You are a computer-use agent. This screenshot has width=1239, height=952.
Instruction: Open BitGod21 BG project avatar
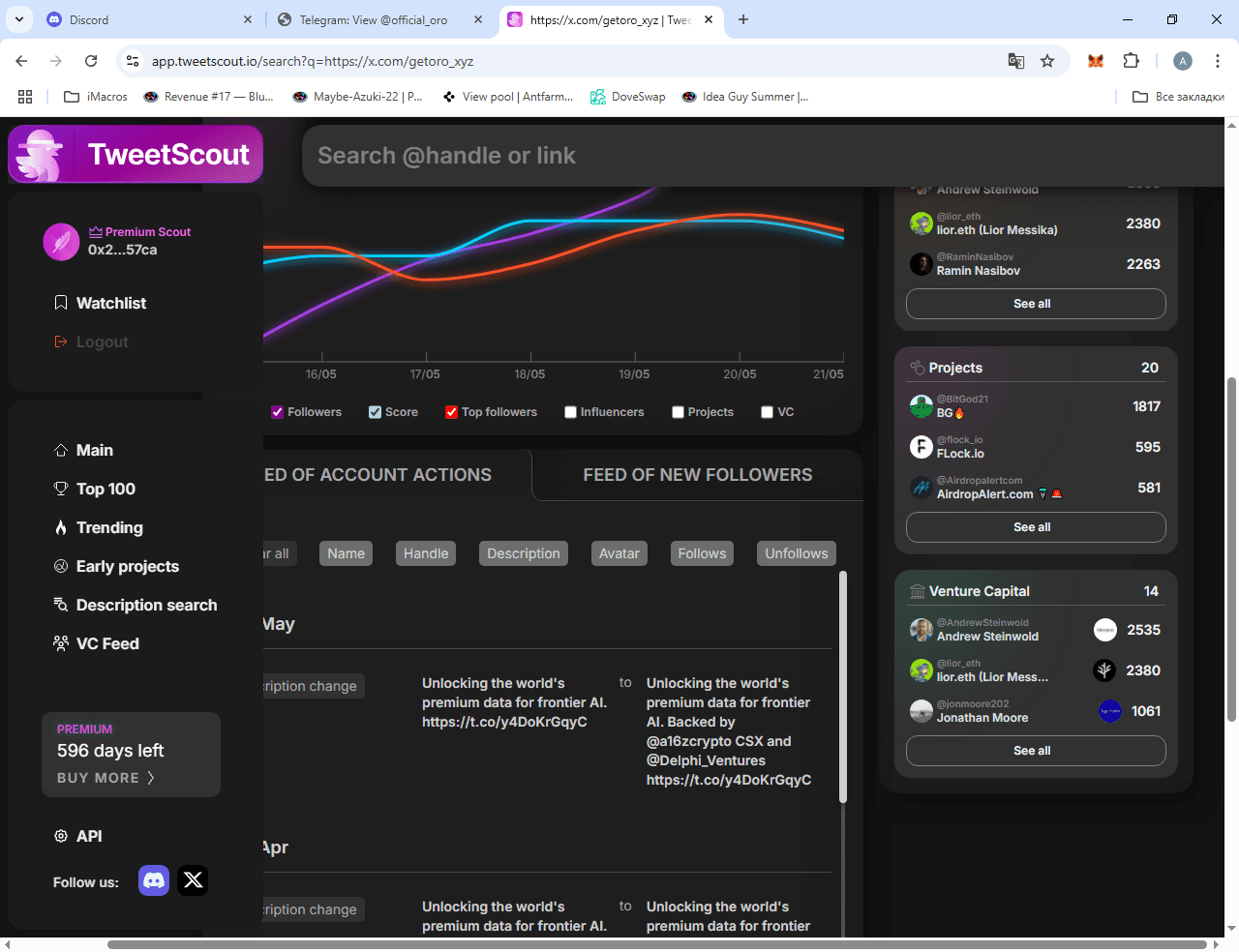pos(922,406)
